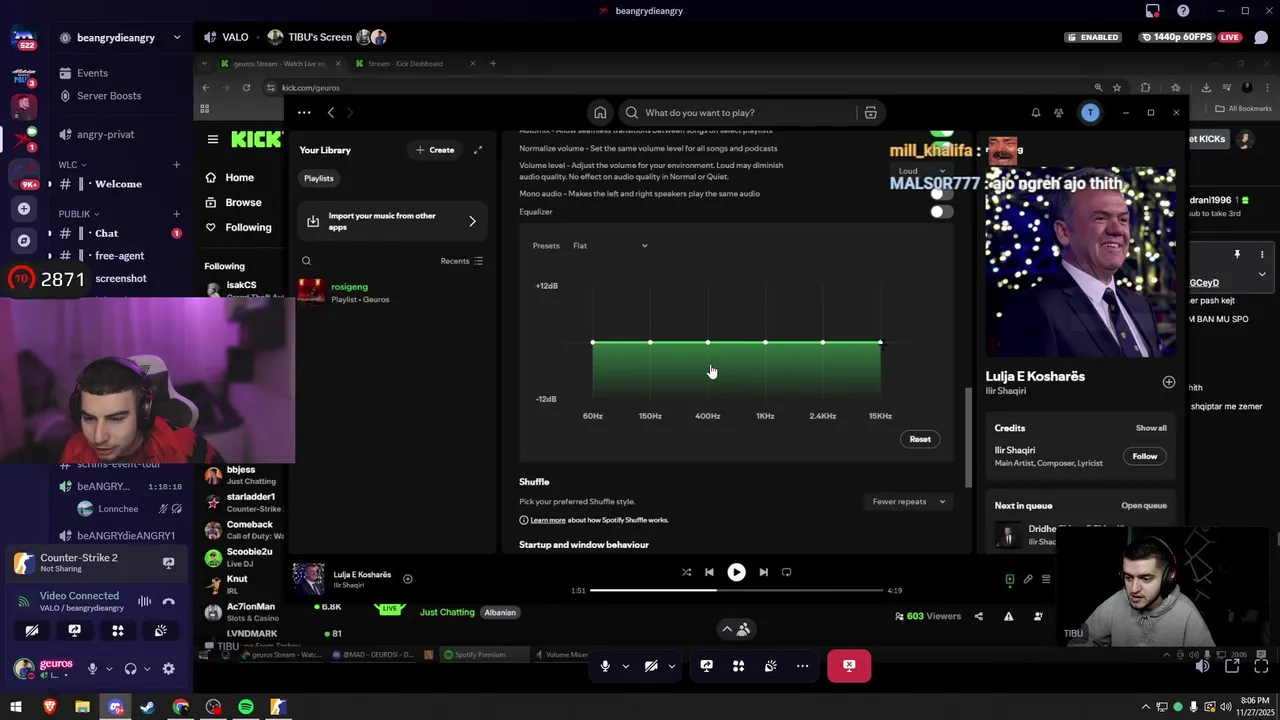
Task: Share screen from Discord voice panel
Action: pyautogui.click(x=75, y=631)
